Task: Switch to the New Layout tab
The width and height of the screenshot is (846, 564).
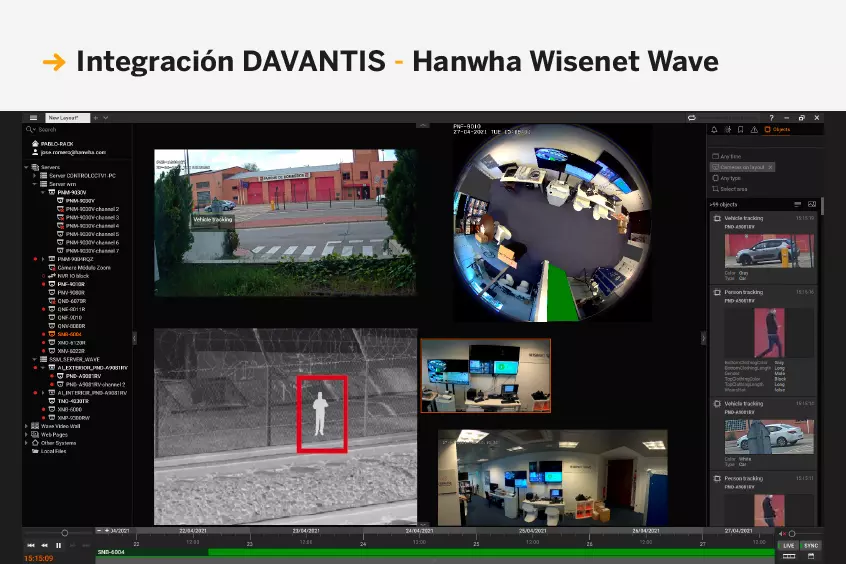Action: pos(67,118)
